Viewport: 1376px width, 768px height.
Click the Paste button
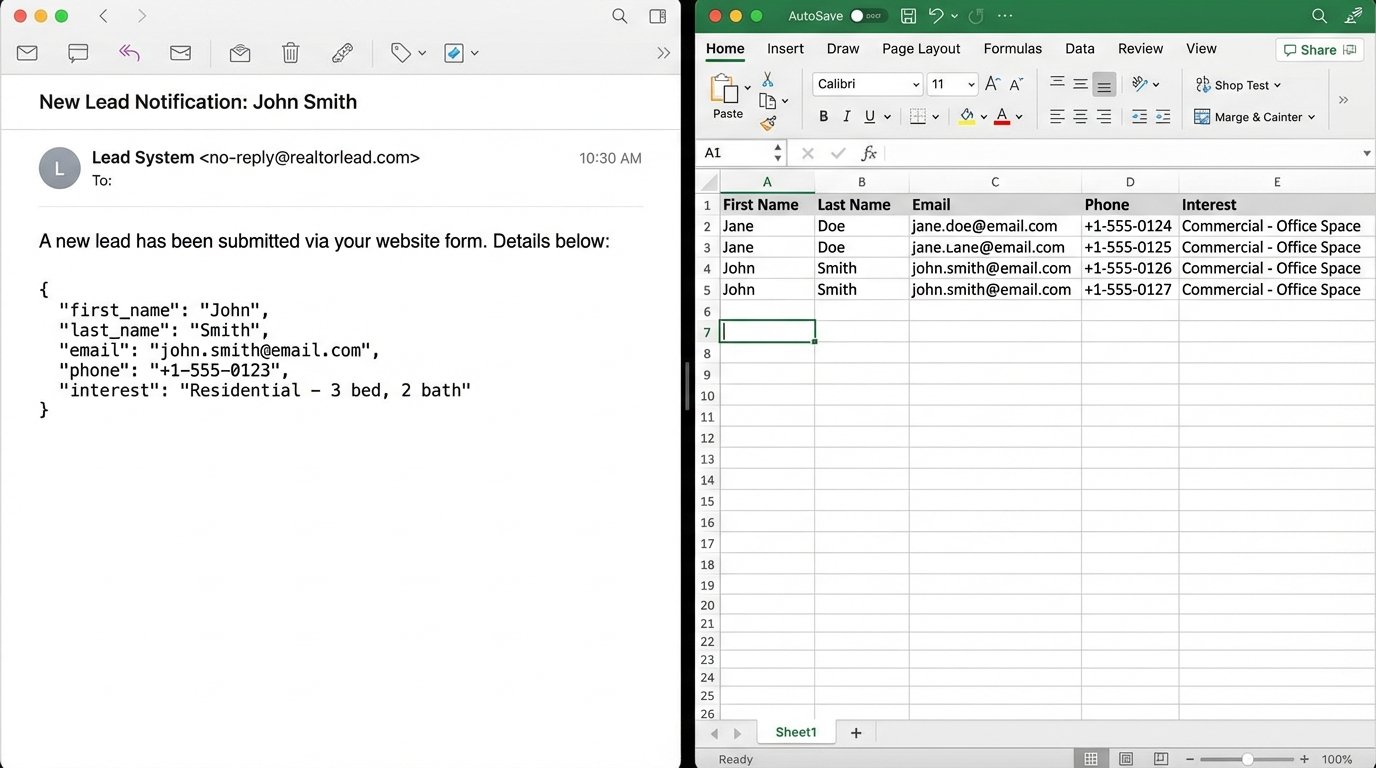pyautogui.click(x=727, y=96)
